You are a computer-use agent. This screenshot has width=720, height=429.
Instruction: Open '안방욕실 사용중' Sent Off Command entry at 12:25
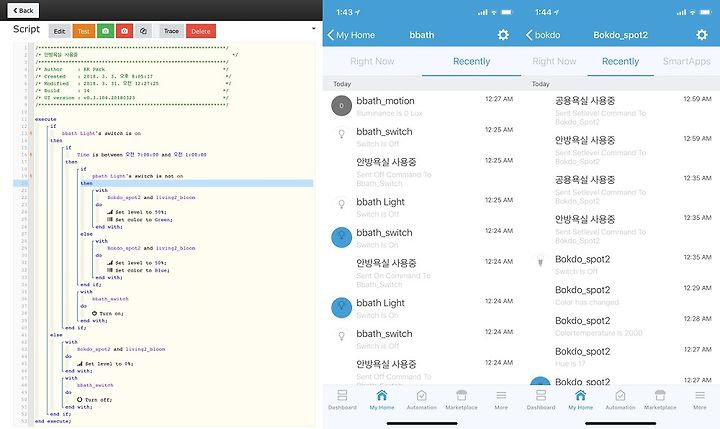pos(422,171)
